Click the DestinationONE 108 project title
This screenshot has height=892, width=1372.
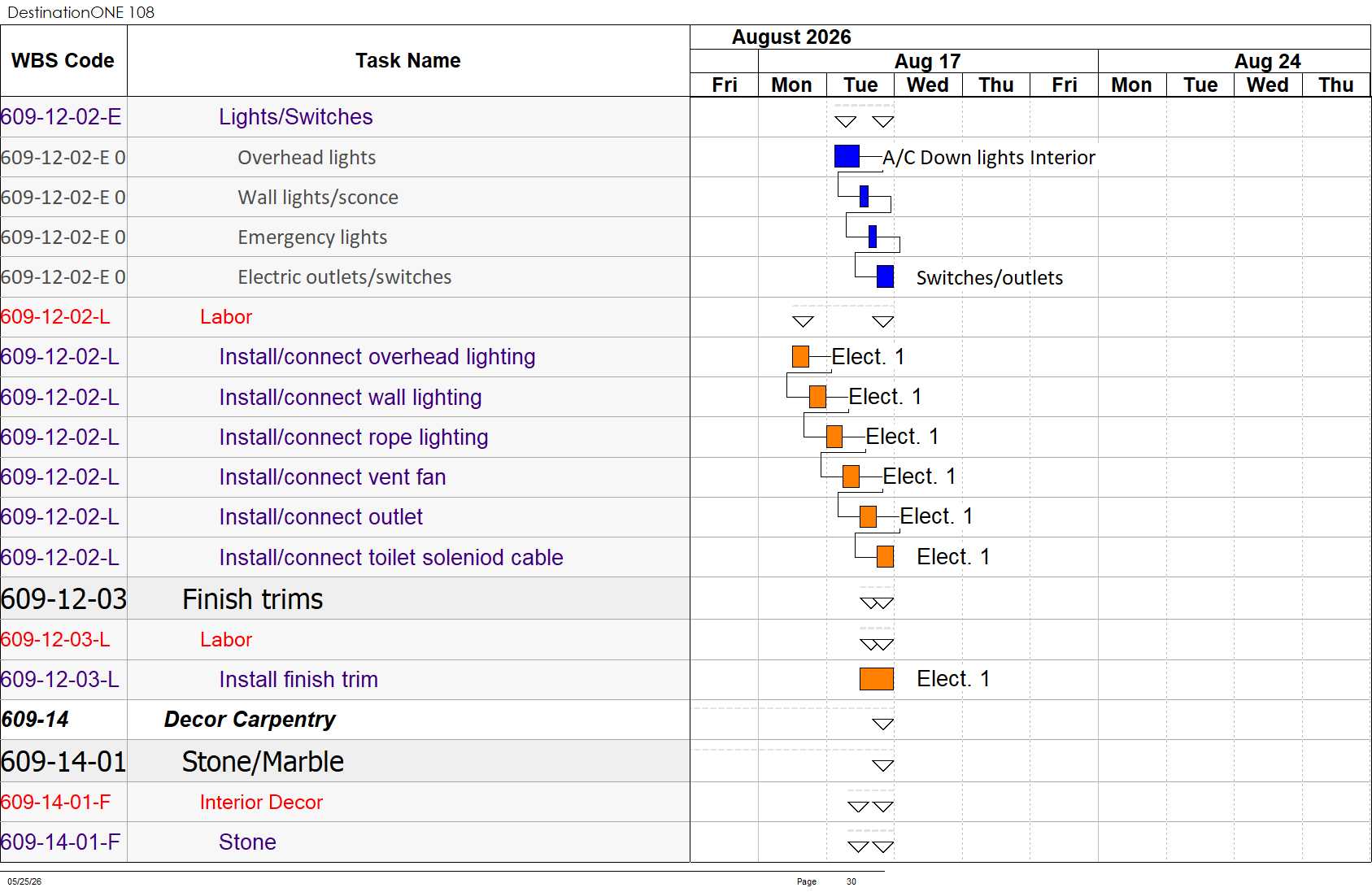tap(81, 12)
